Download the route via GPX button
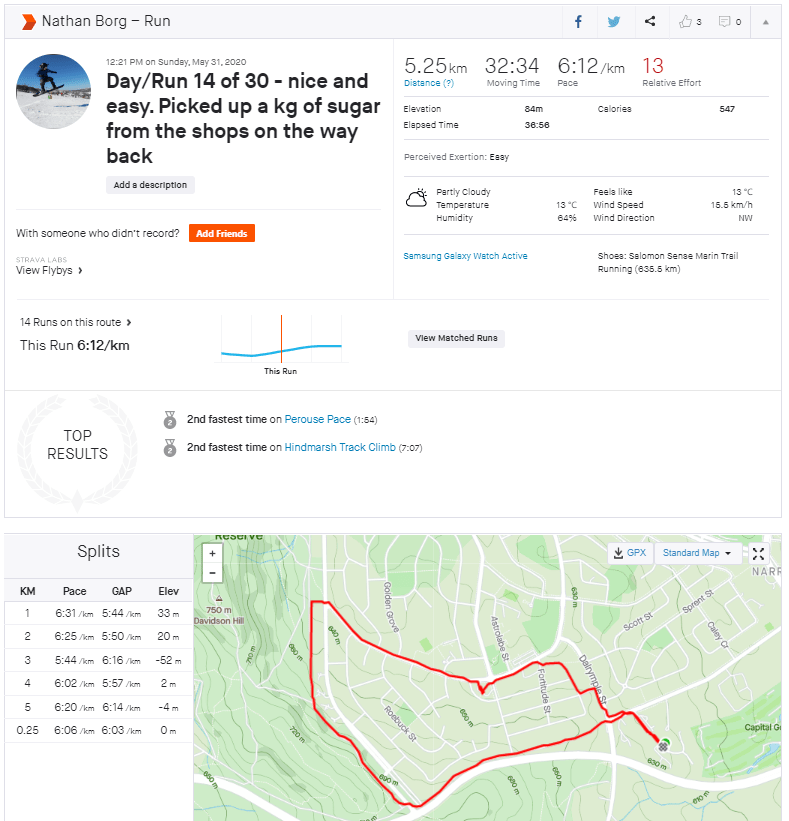Screen dimensions: 789x821 (x=630, y=553)
